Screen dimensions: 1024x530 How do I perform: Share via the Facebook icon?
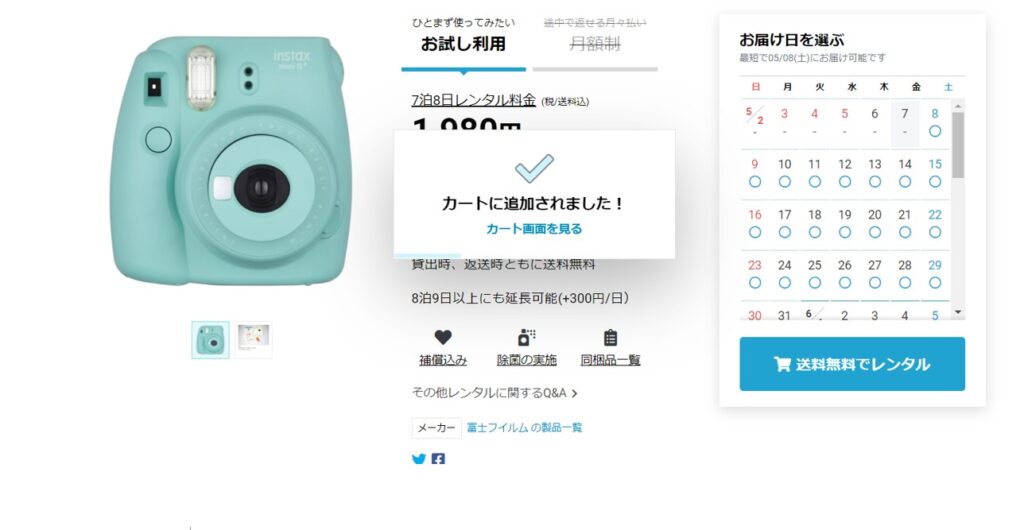pos(438,460)
